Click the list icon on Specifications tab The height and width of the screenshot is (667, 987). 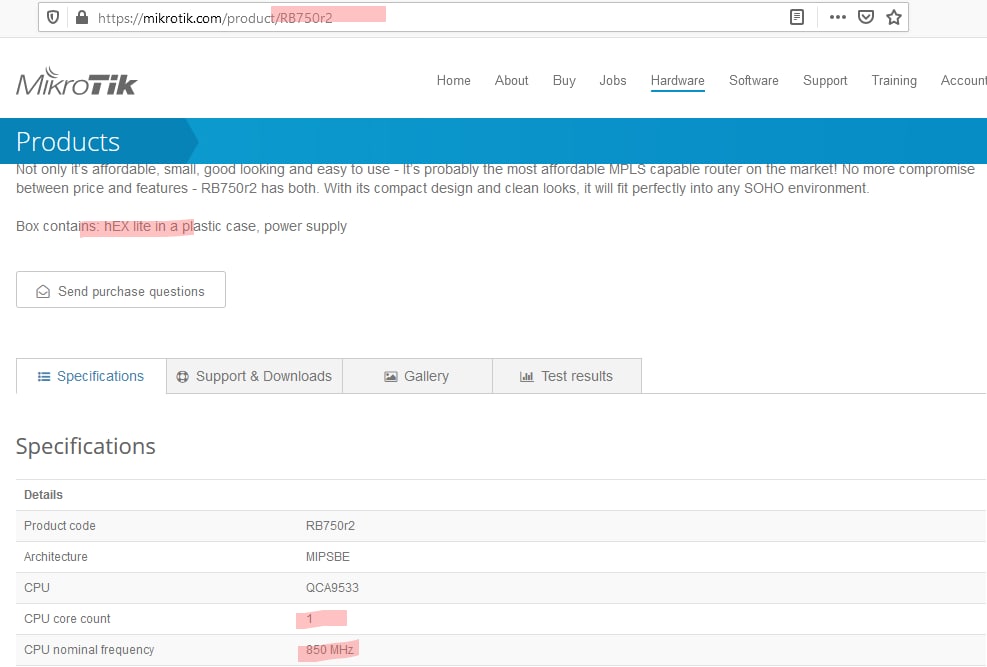[43, 376]
